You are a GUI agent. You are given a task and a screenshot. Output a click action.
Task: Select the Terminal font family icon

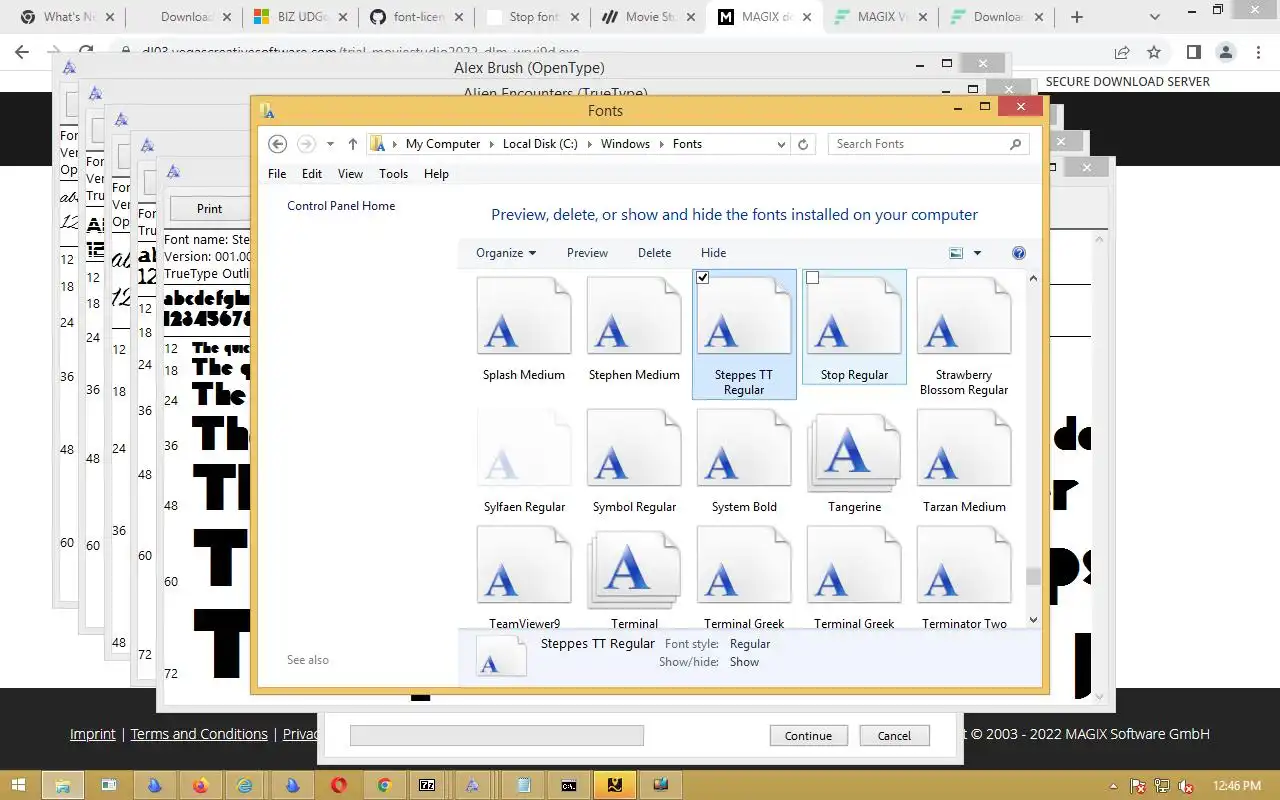(x=634, y=568)
